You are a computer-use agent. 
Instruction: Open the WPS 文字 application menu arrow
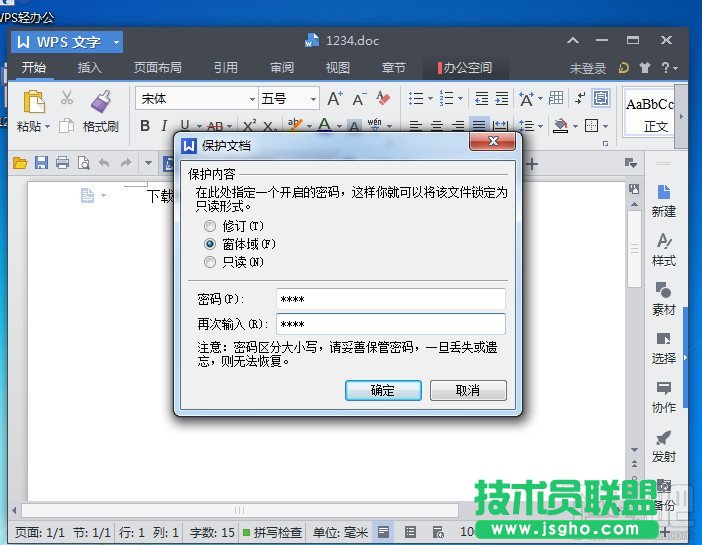pos(116,42)
